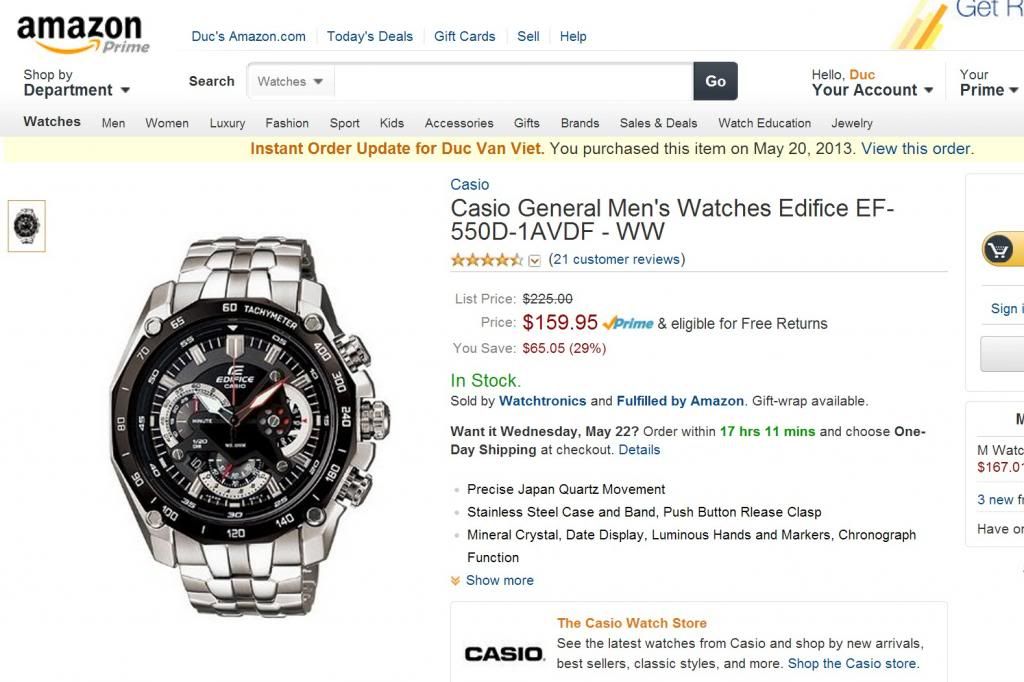Image resolution: width=1024 pixels, height=682 pixels.
Task: Open 21 customer reviews link
Action: tap(616, 259)
